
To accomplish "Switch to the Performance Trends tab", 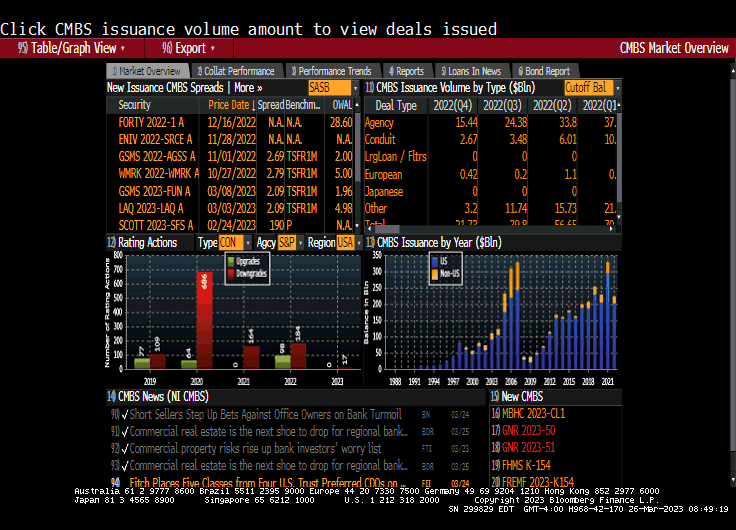I will point(334,71).
